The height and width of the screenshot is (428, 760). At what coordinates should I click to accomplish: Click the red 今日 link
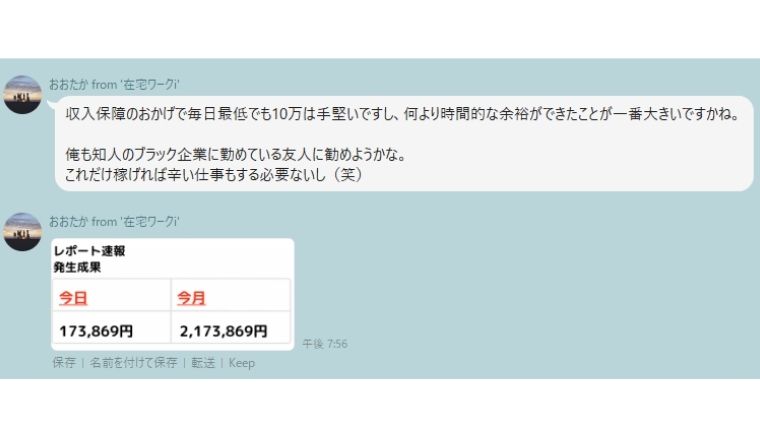click(x=73, y=298)
